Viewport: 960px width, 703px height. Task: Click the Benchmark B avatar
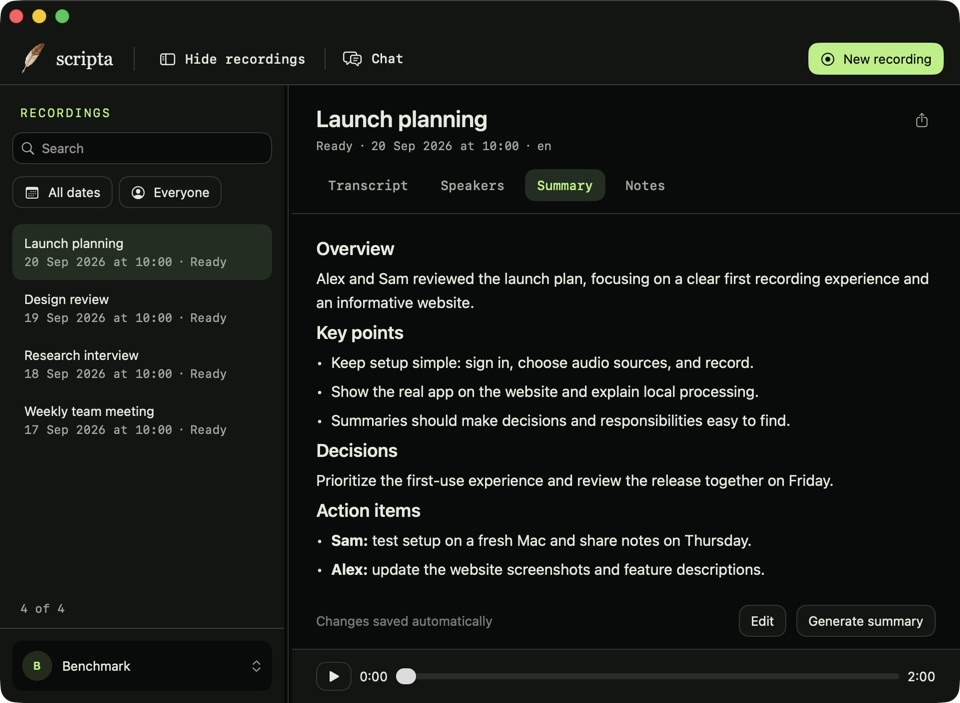click(37, 666)
